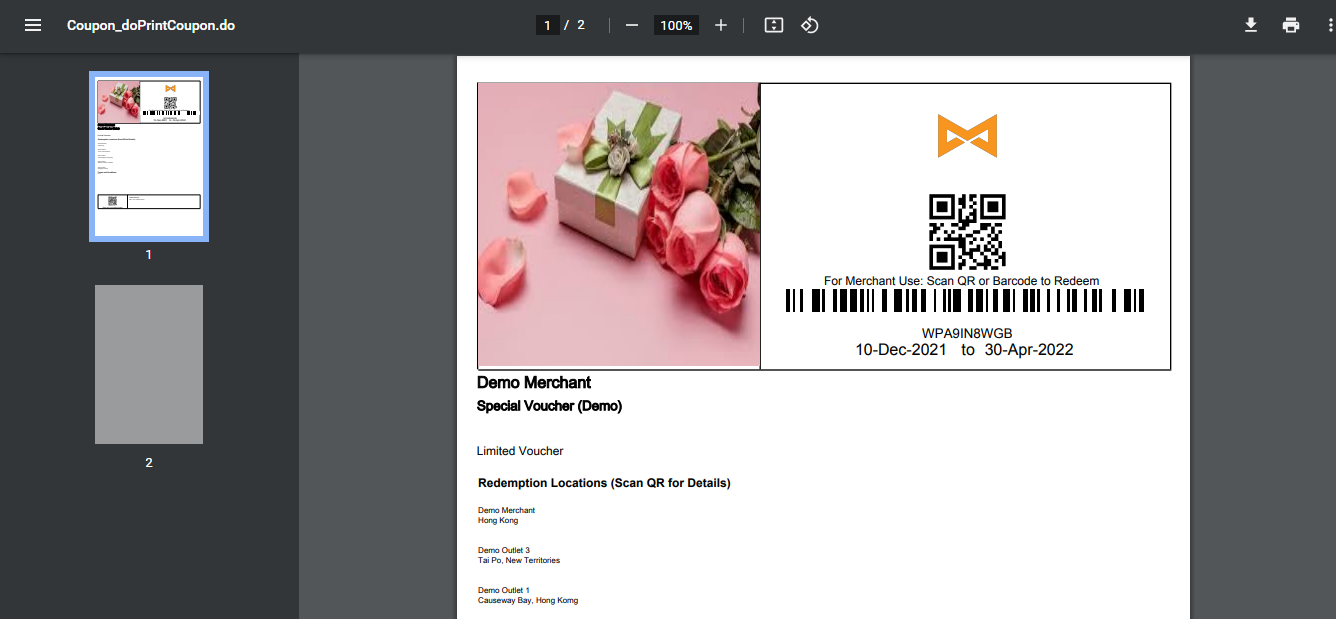Download the PDF with the download icon
Screen dimensions: 1336x619
tap(1250, 25)
